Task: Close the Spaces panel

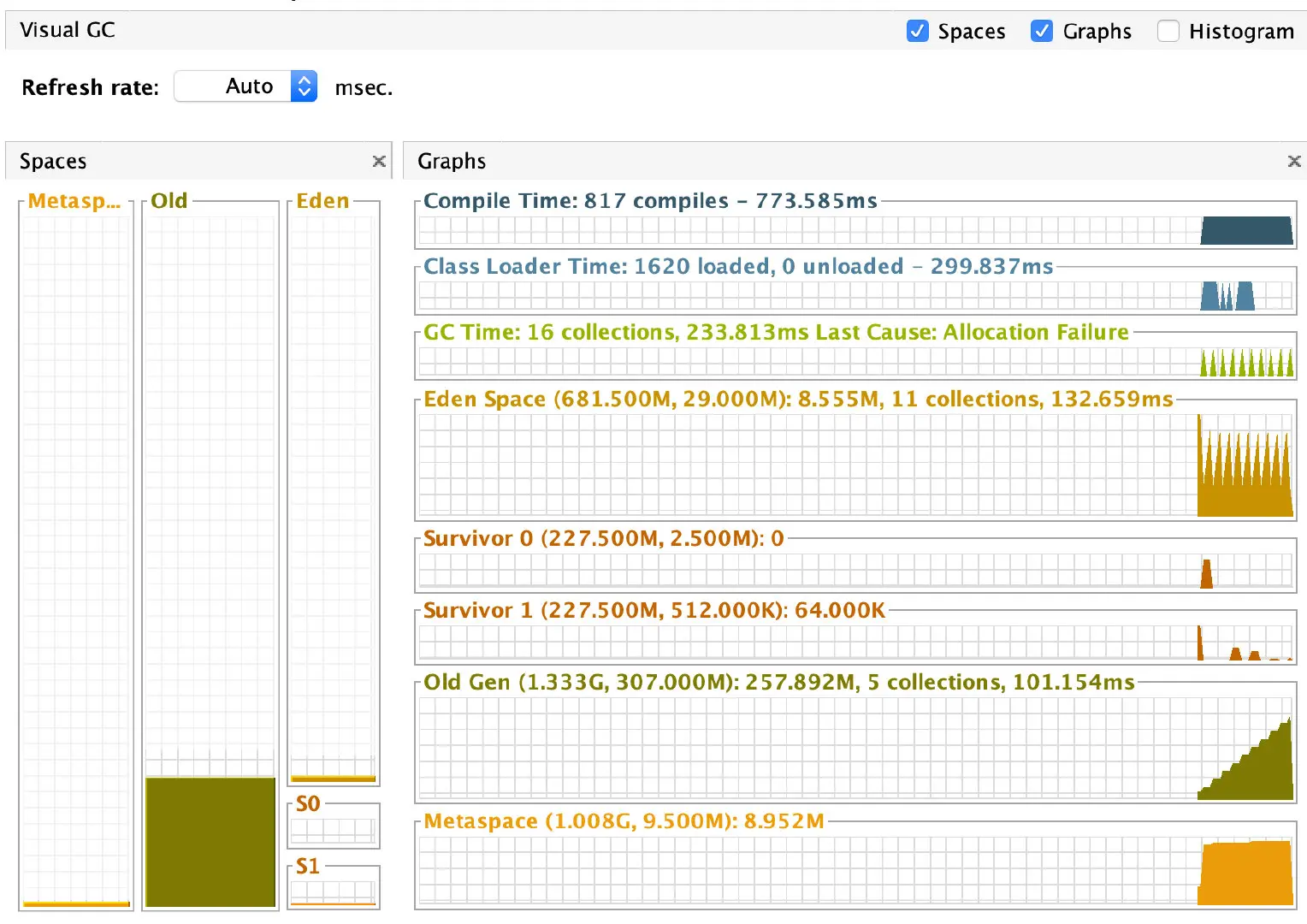Action: [x=379, y=161]
